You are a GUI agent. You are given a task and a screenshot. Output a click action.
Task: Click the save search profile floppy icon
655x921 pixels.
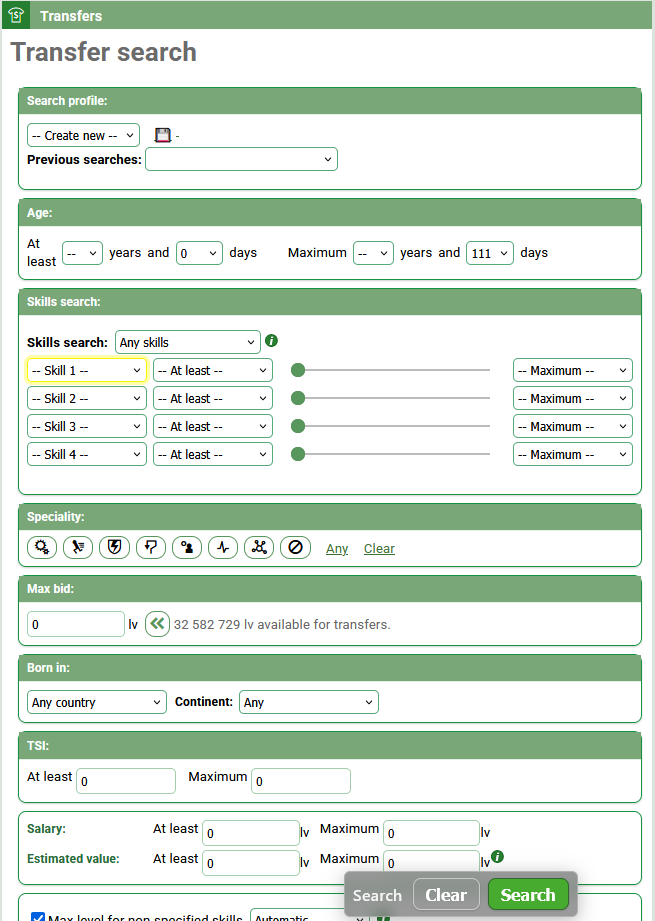[x=163, y=135]
